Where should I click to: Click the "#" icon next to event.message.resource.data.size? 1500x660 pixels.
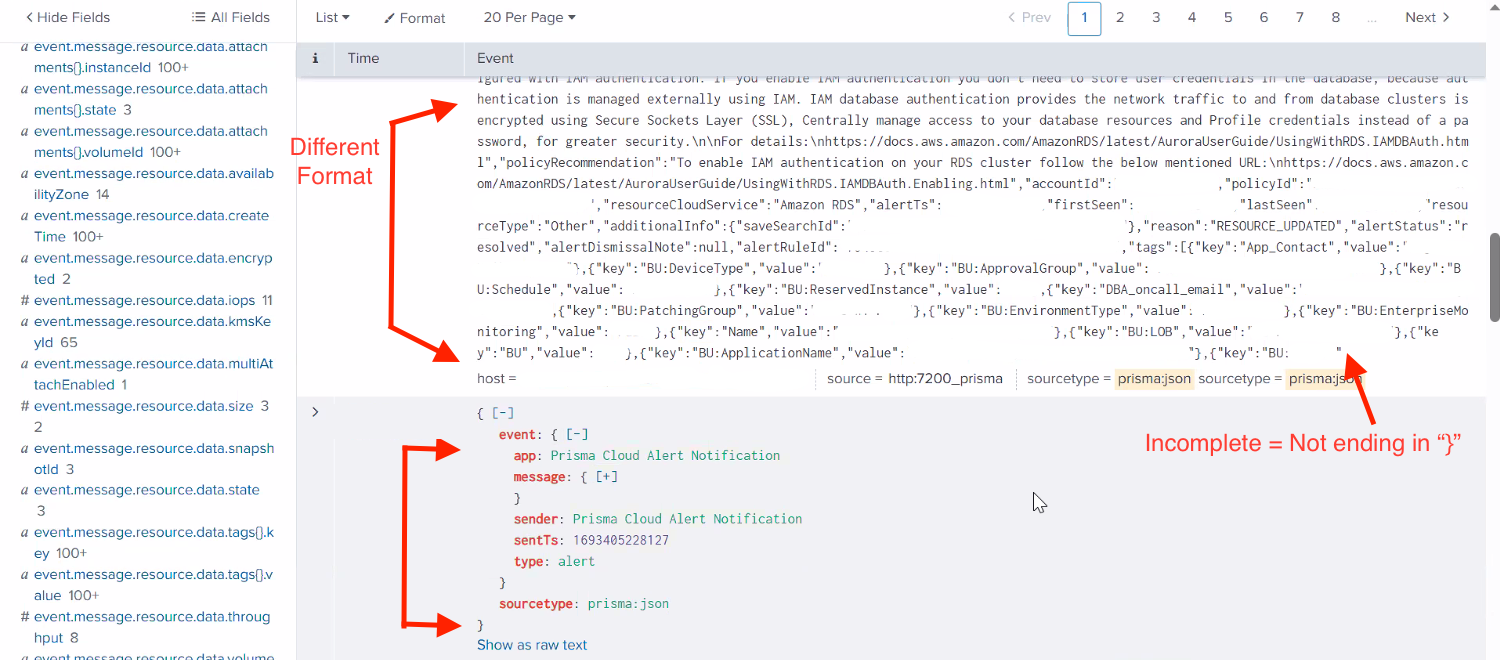[x=23, y=406]
